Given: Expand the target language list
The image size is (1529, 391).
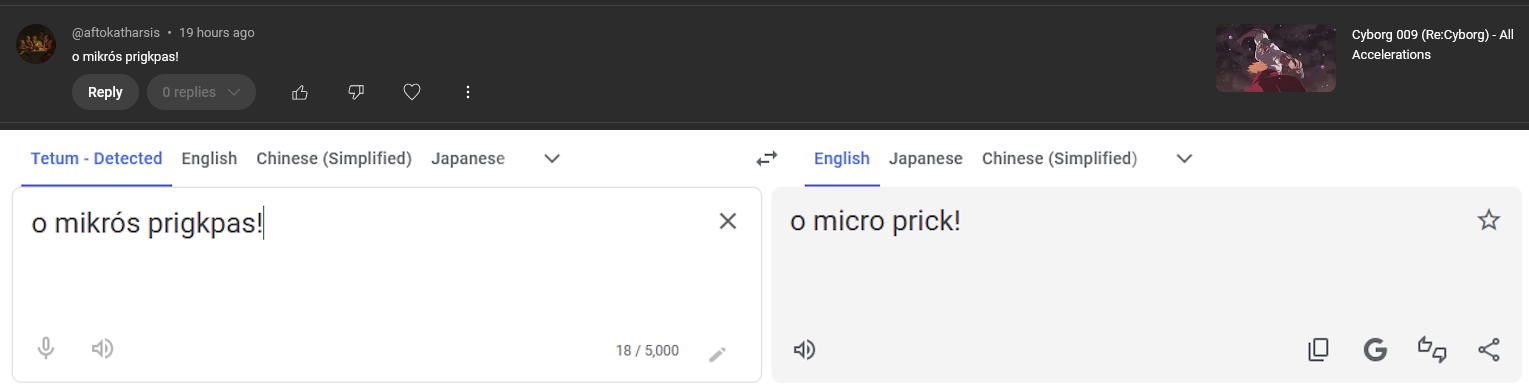Looking at the screenshot, I should (x=1185, y=158).
